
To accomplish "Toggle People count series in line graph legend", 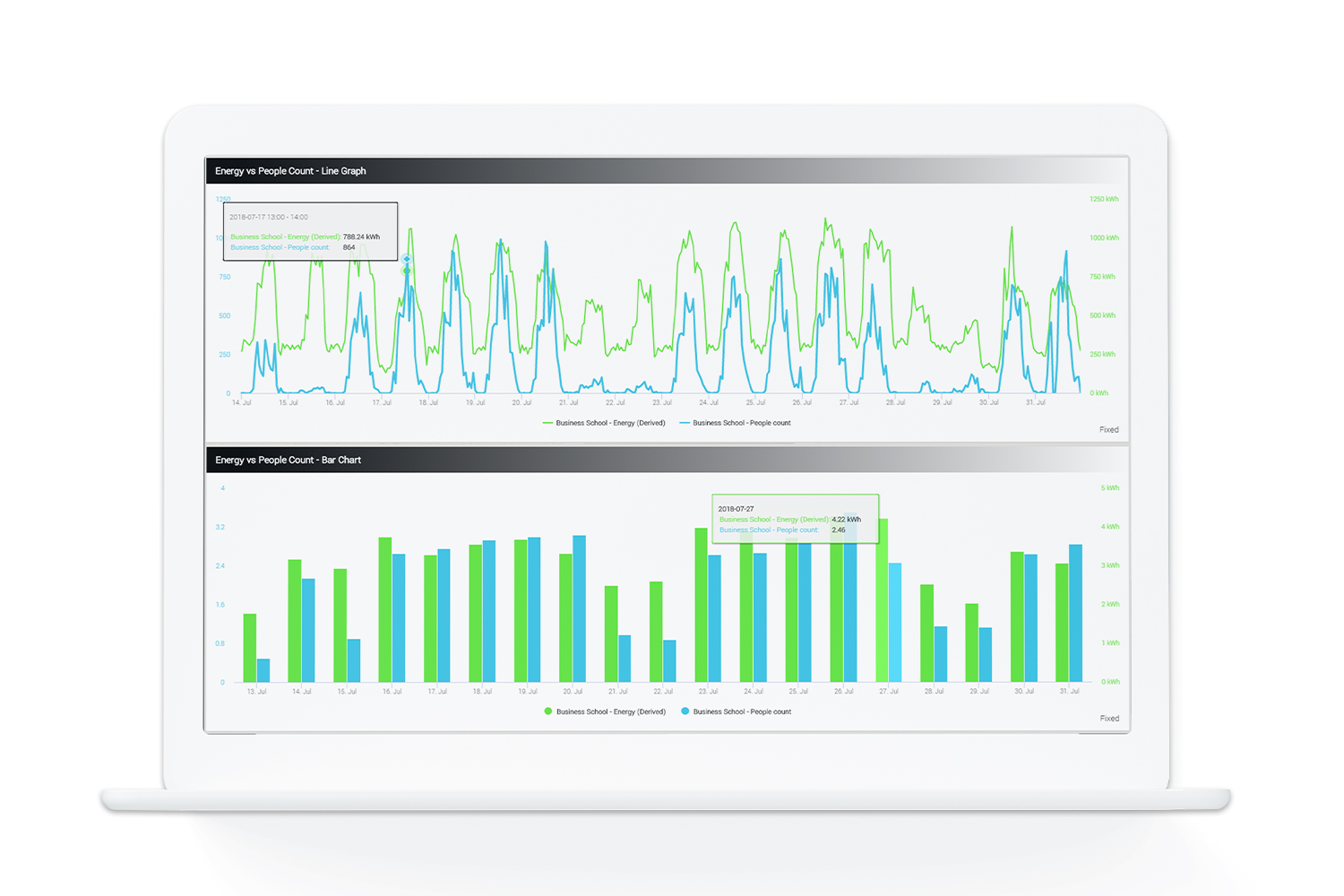I will (x=736, y=423).
